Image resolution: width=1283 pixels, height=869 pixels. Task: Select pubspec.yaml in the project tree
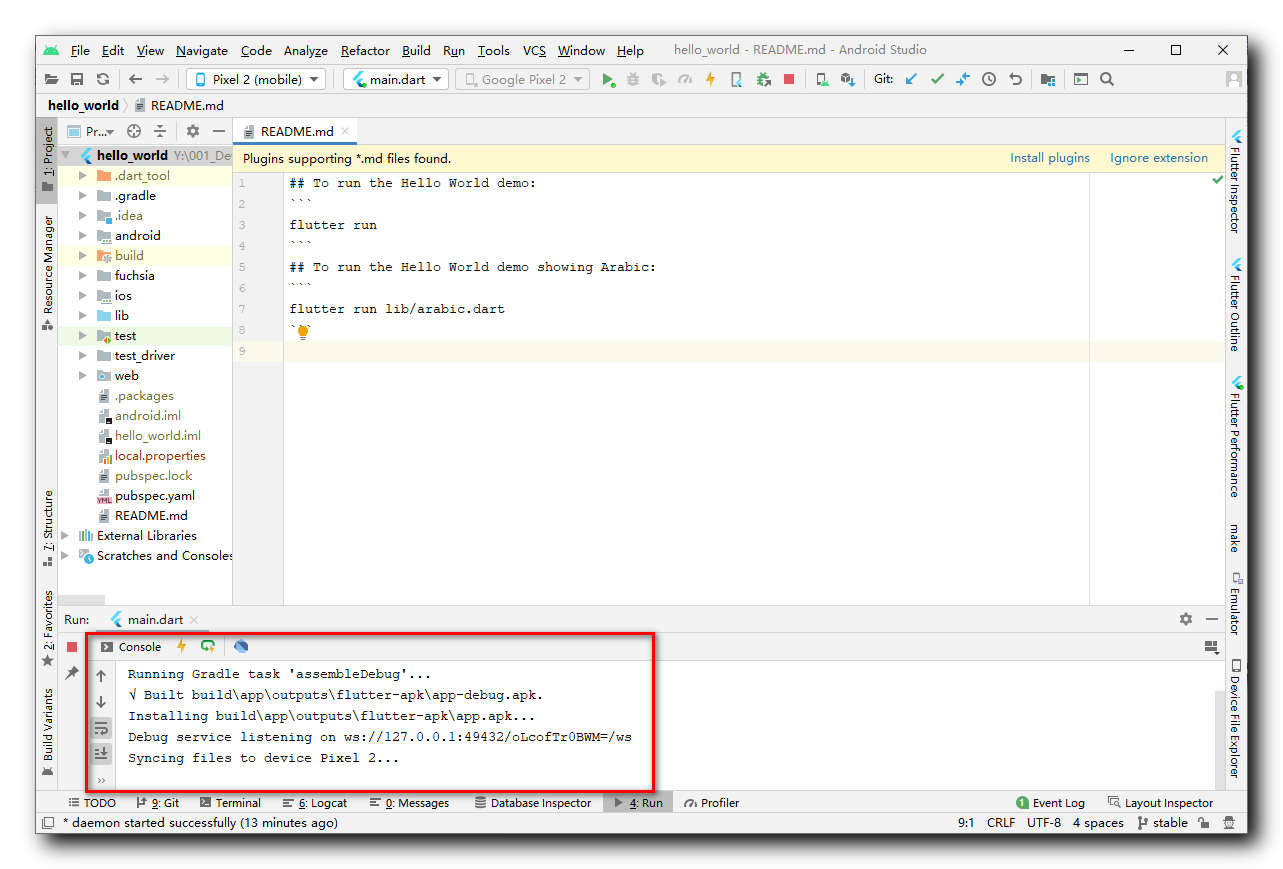(x=155, y=496)
